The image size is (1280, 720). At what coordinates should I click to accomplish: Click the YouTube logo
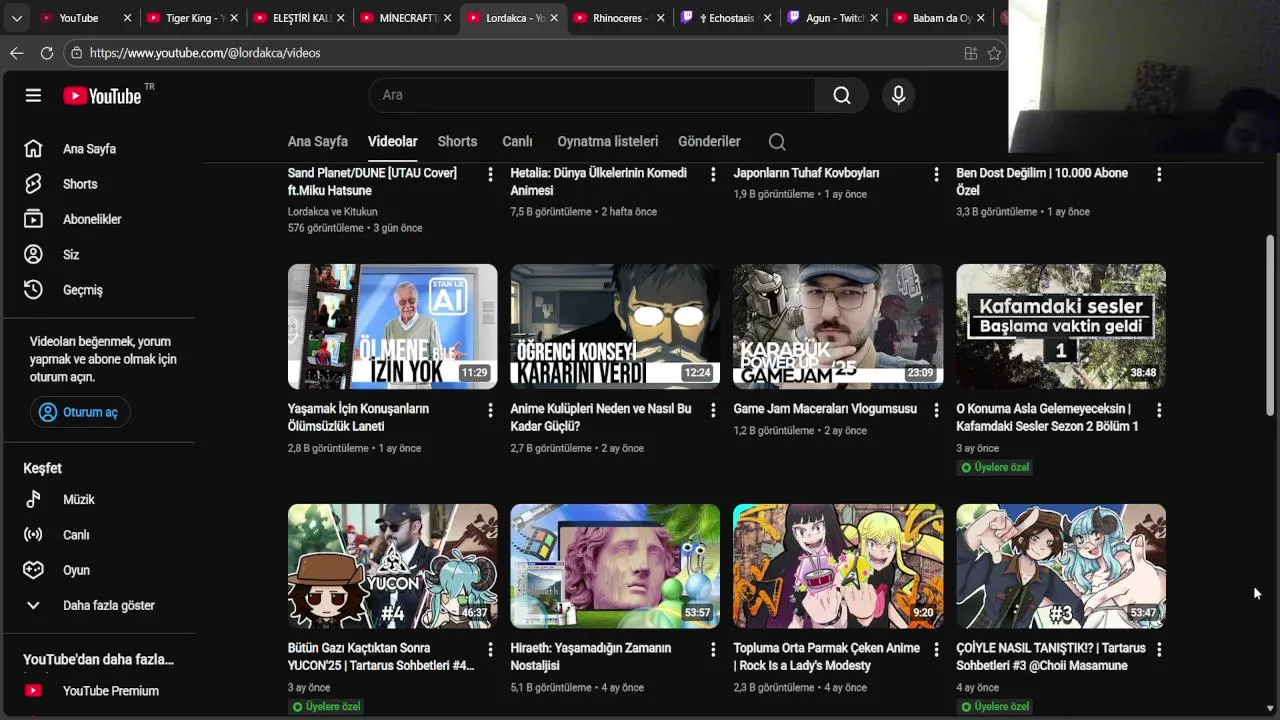[102, 95]
